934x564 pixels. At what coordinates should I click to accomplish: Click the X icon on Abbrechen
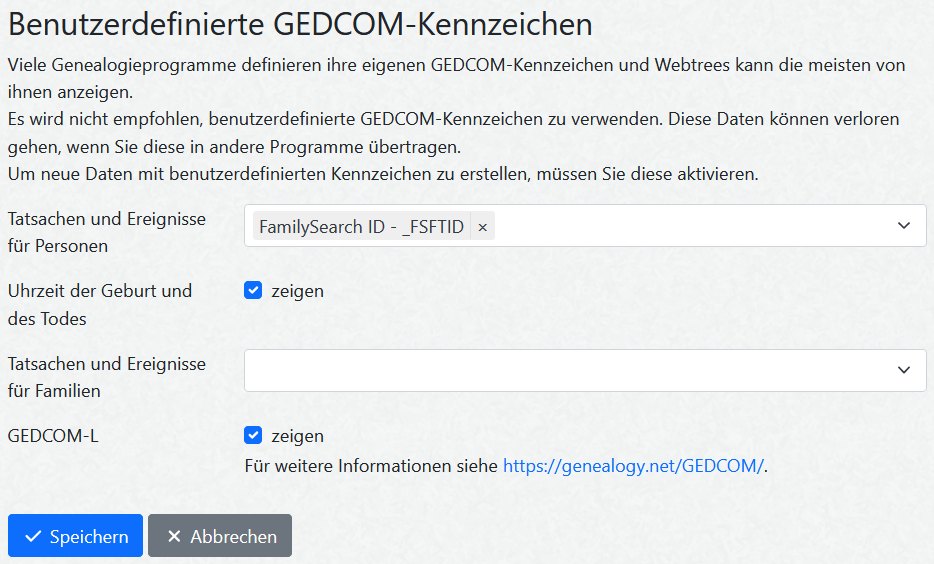(174, 537)
